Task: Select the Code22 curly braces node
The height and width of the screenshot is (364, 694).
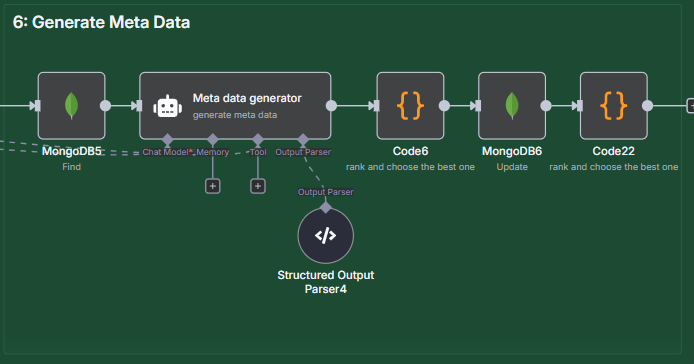Action: pos(613,106)
